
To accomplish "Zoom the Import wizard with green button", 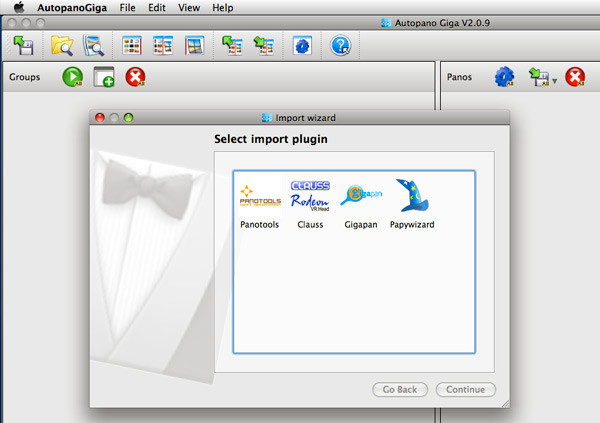I will pos(129,118).
